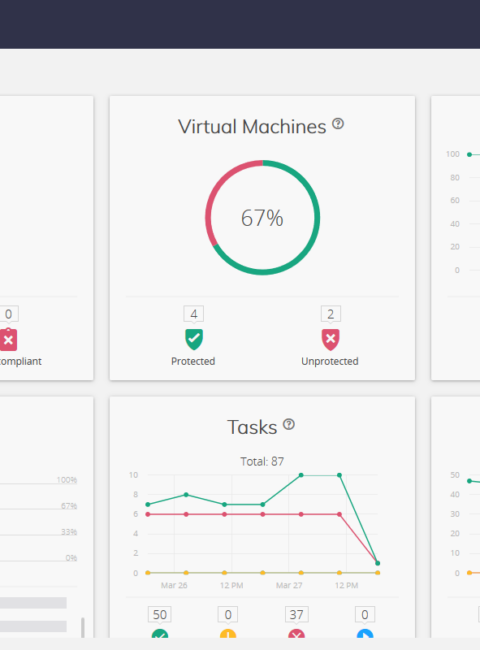Click Unprotected count badge 2
This screenshot has height=650, width=480.
click(330, 314)
